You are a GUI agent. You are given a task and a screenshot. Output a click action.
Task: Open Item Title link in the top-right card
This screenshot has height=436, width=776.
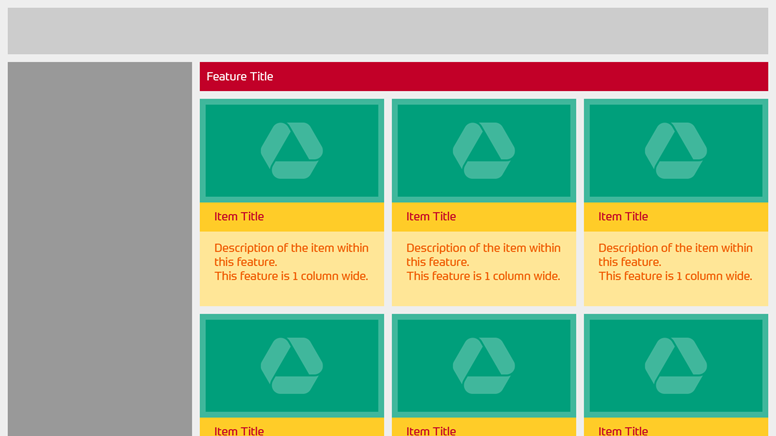tap(623, 217)
